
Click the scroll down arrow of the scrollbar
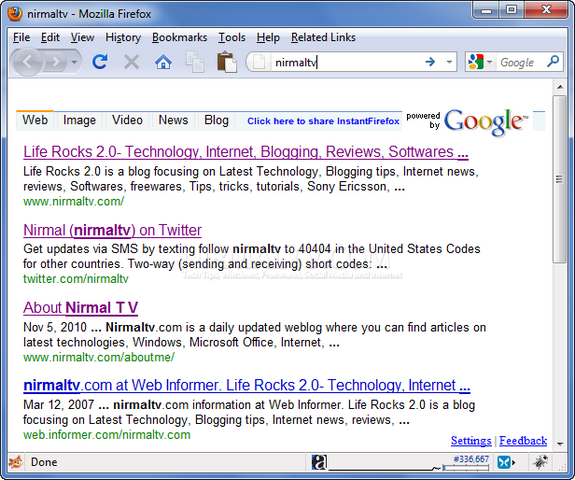pyautogui.click(x=560, y=444)
